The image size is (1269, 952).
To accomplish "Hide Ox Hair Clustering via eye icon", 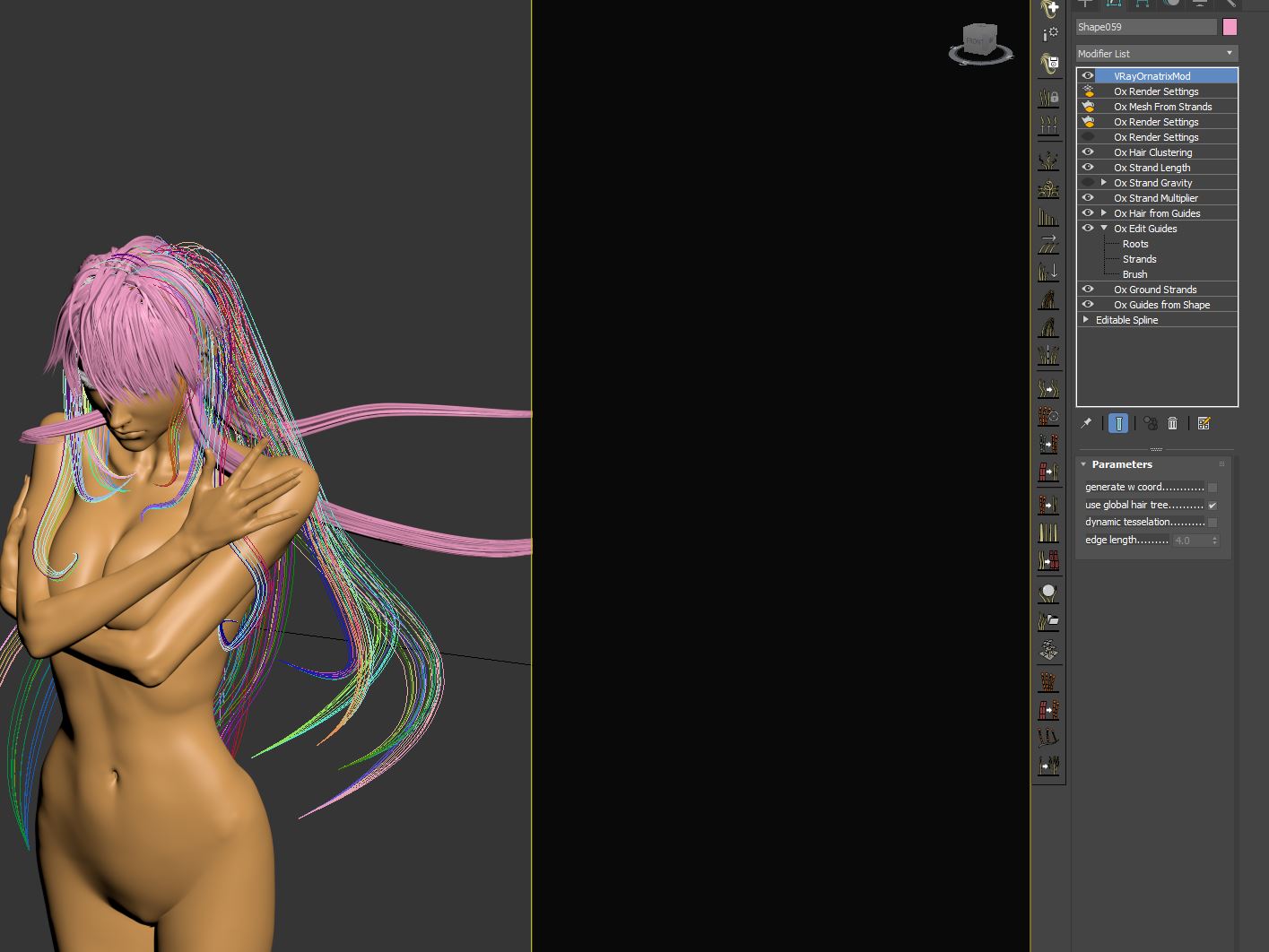I will click(x=1088, y=152).
